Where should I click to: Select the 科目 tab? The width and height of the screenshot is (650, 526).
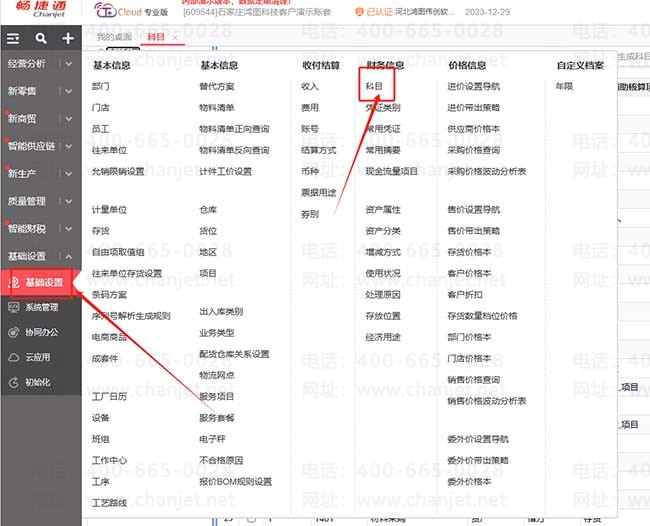point(156,37)
